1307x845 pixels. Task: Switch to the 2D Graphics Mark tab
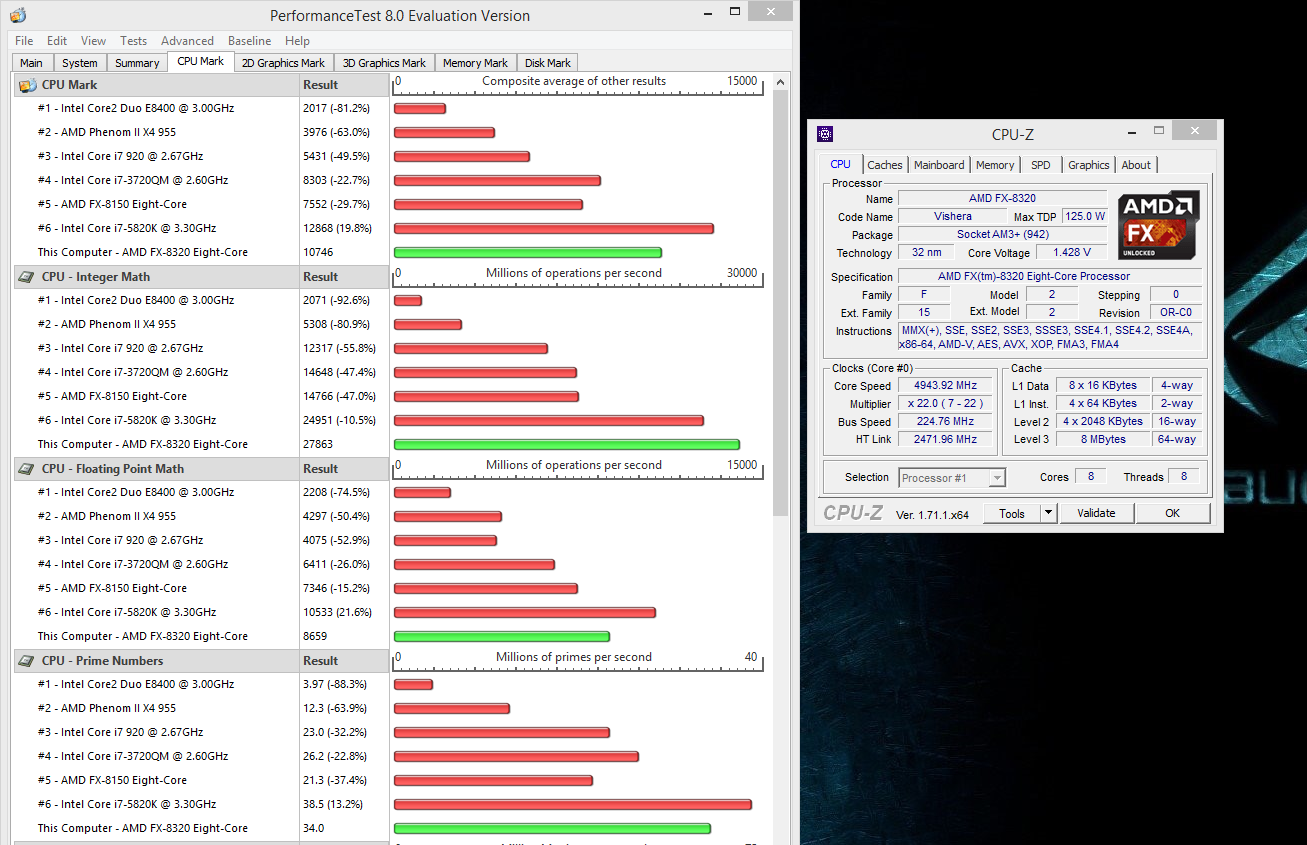(x=283, y=63)
